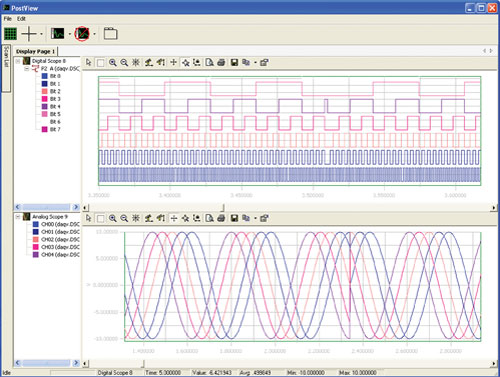
Task: Click the zoom out magnifier in analog scope toolbar
Action: coord(124,218)
